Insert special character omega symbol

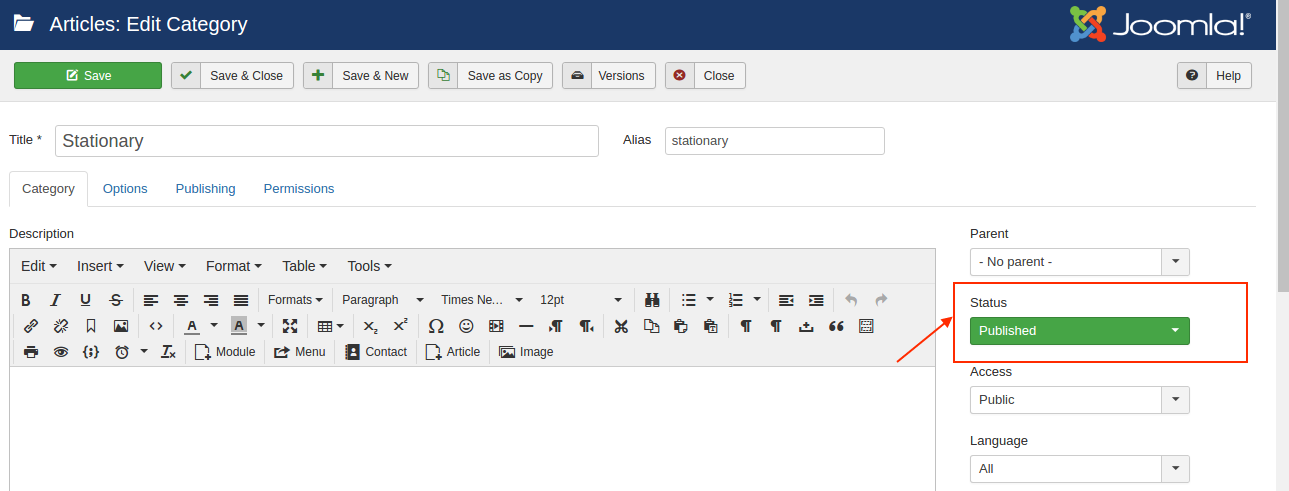click(436, 326)
